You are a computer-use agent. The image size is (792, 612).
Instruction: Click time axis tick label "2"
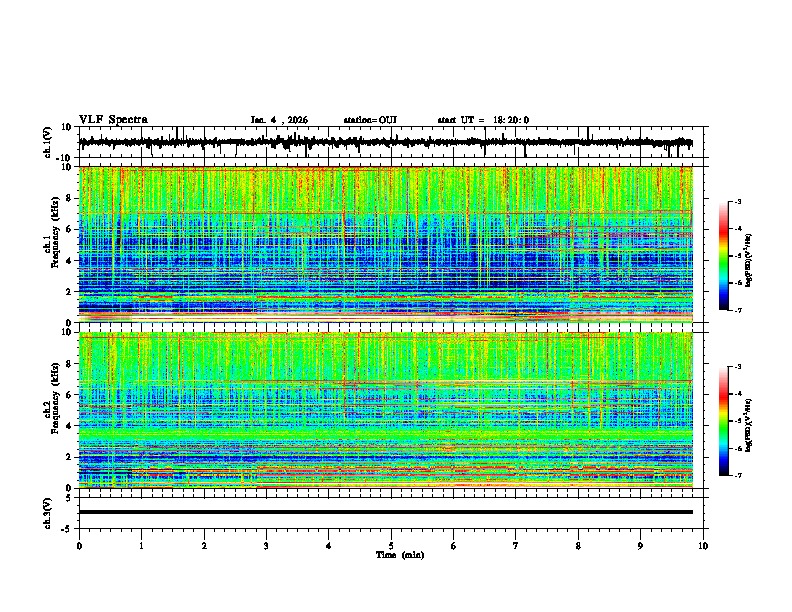[204, 546]
